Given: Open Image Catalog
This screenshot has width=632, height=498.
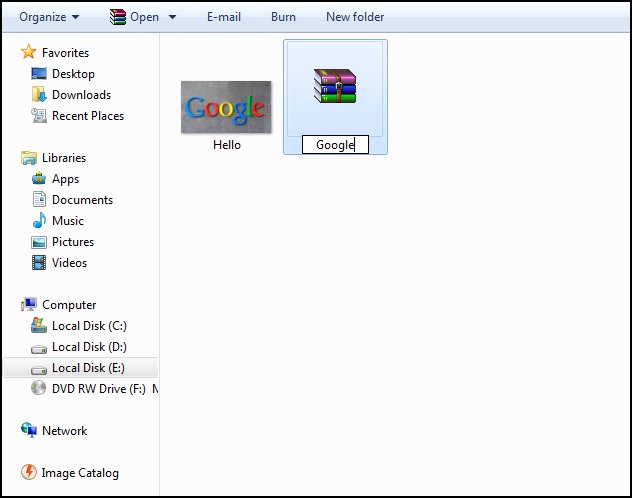Looking at the screenshot, I should point(80,473).
